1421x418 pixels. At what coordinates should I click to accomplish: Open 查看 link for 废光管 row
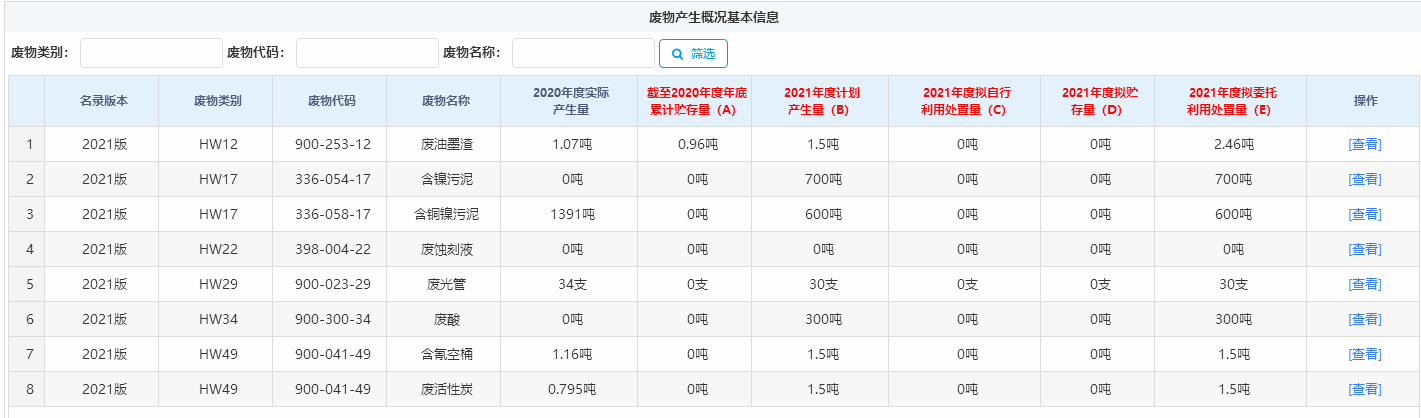[x=1365, y=284]
